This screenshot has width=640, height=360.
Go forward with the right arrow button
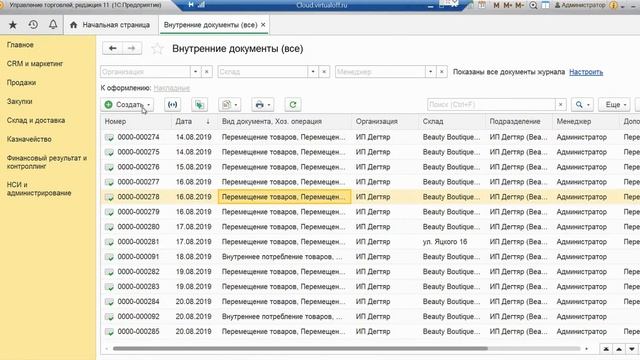(131, 49)
